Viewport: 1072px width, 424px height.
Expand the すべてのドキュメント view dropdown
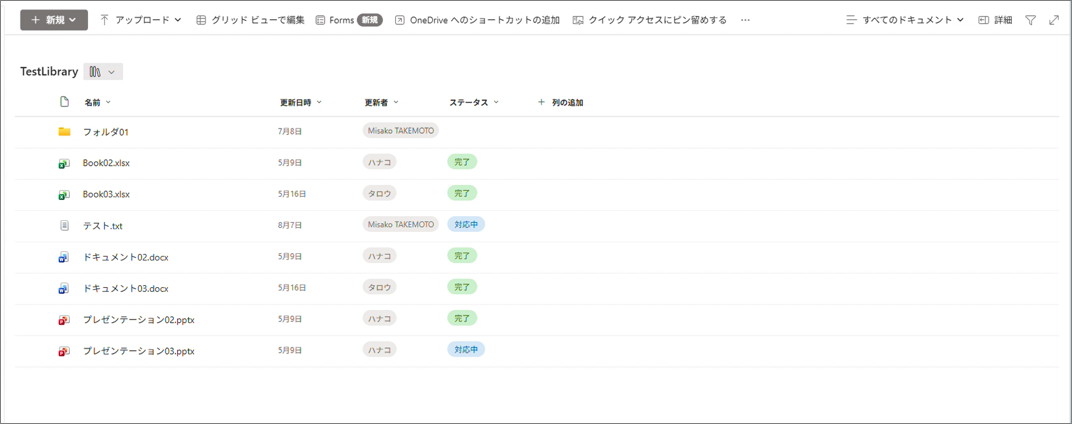pos(905,20)
